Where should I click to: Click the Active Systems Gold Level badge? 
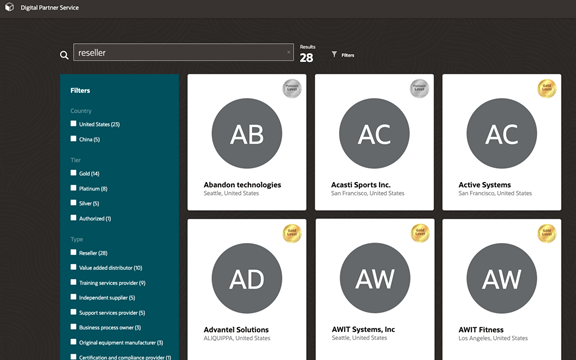click(x=547, y=89)
